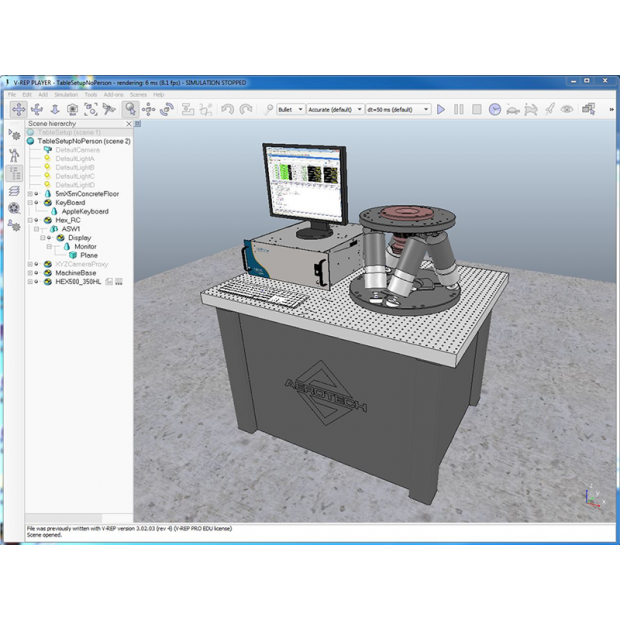Open simulation settings from left sidebar
The height and width of the screenshot is (620, 620).
(14, 133)
